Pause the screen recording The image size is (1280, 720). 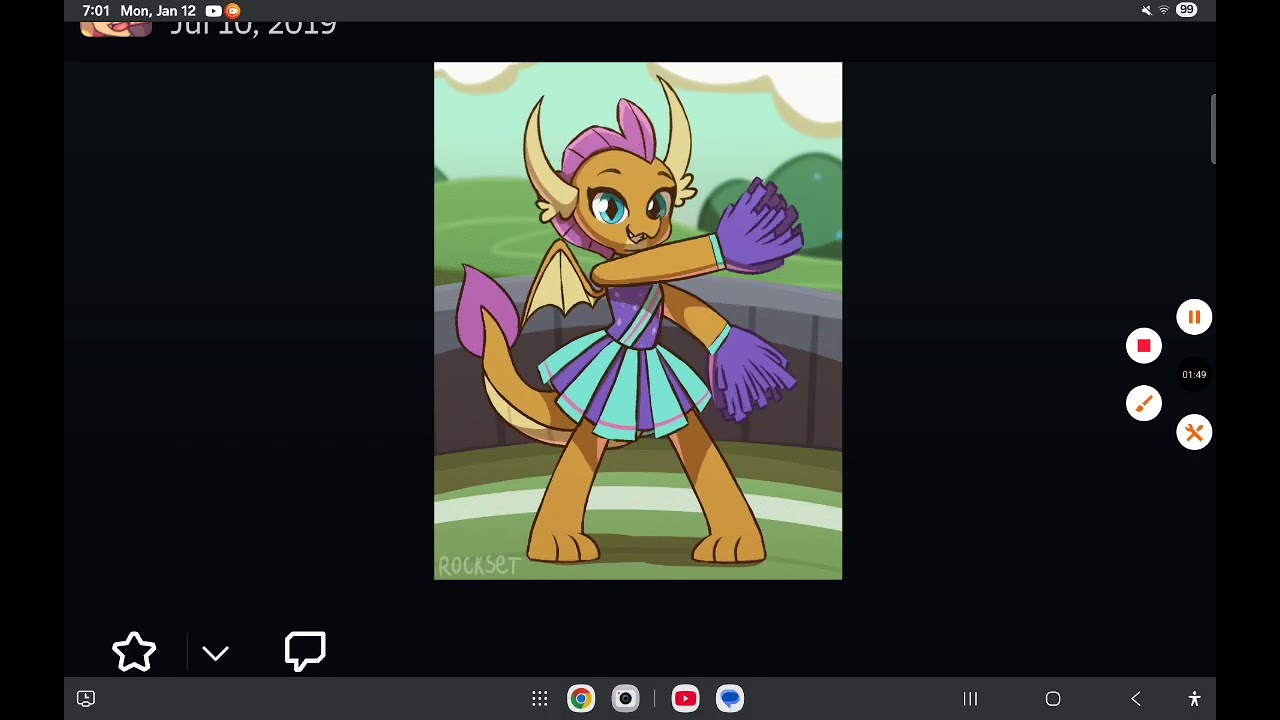1194,317
